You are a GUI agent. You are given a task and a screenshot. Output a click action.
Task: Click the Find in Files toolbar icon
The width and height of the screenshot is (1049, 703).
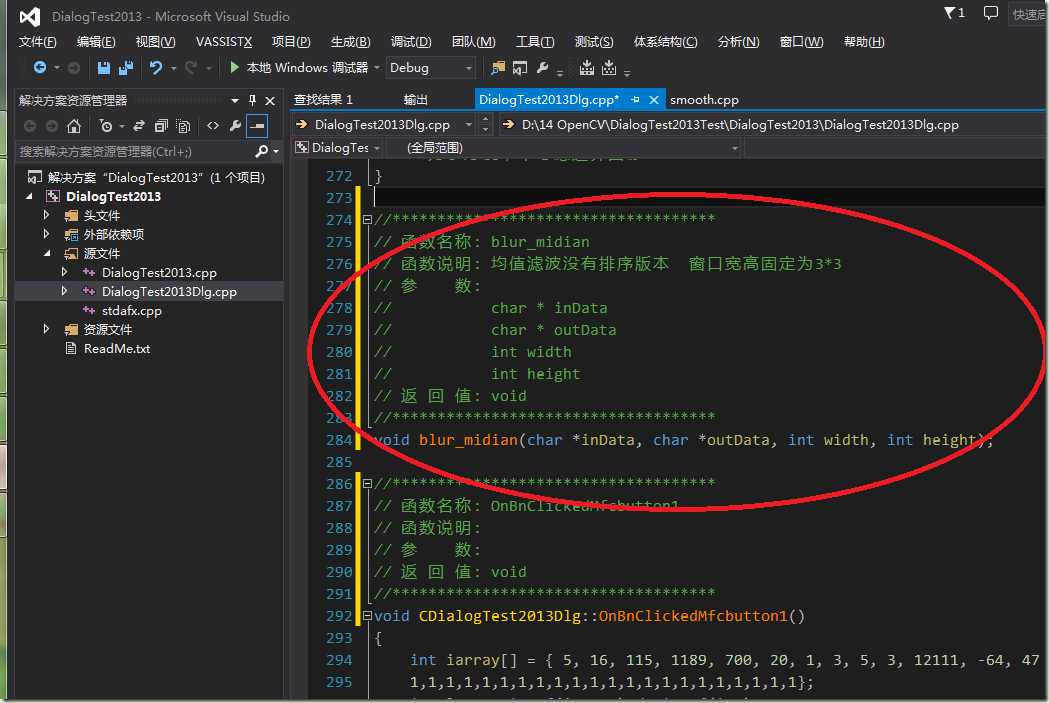pyautogui.click(x=498, y=68)
